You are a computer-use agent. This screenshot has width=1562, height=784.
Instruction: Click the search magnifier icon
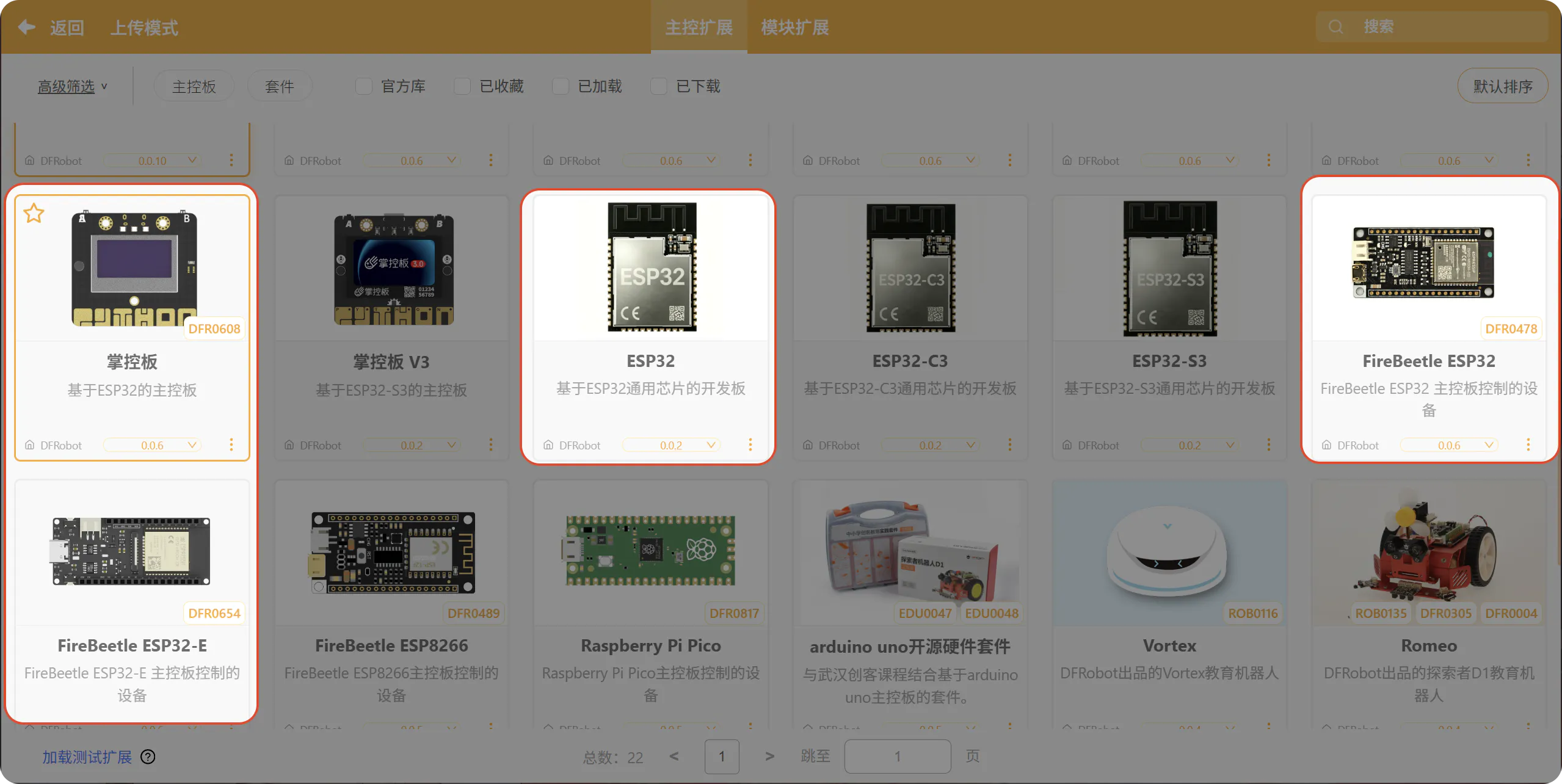pyautogui.click(x=1335, y=27)
